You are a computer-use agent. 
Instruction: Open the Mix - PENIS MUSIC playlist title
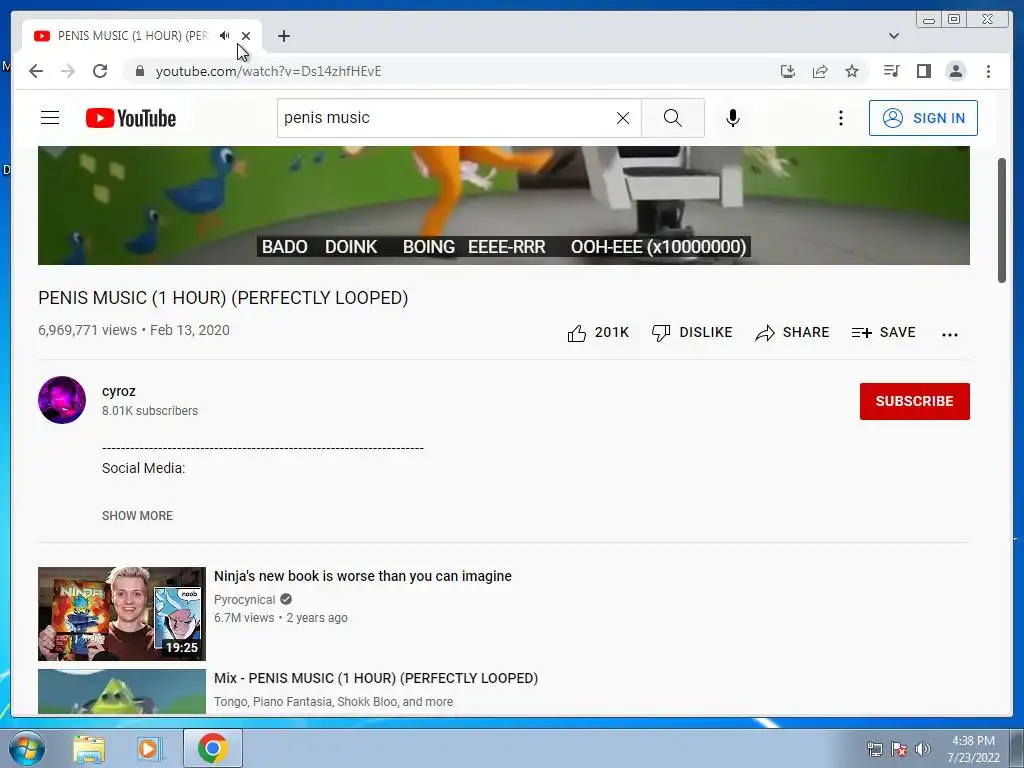[x=376, y=679]
